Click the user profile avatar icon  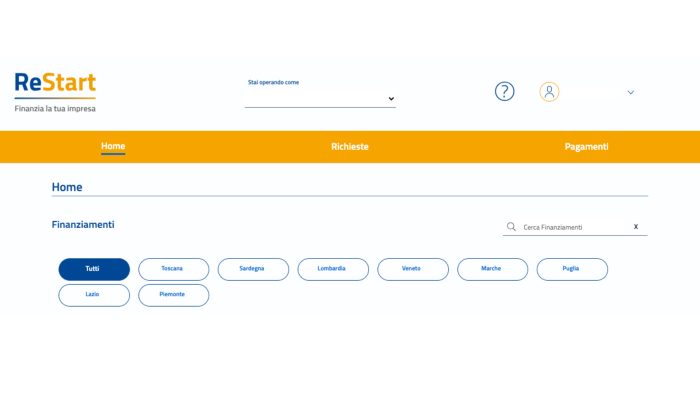[549, 92]
